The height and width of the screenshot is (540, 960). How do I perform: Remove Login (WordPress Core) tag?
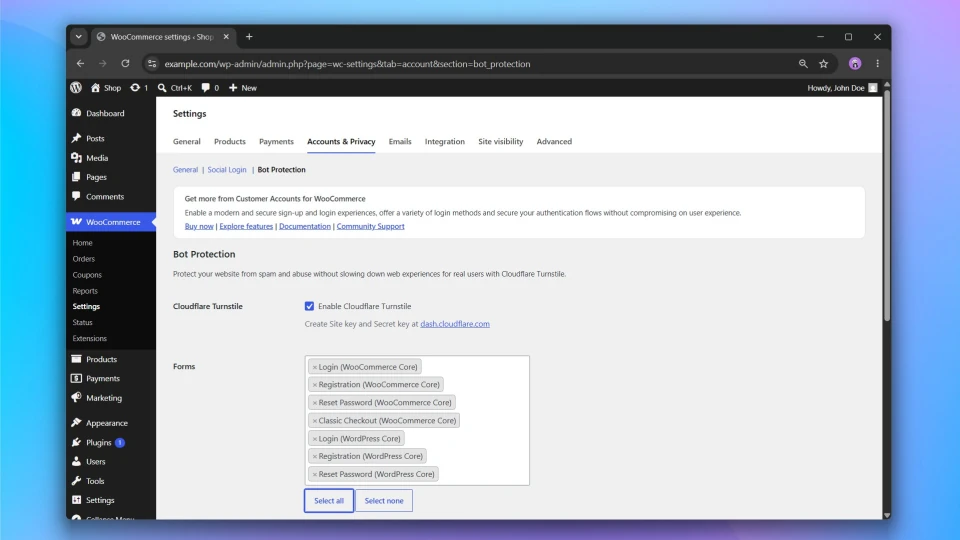[315, 439]
